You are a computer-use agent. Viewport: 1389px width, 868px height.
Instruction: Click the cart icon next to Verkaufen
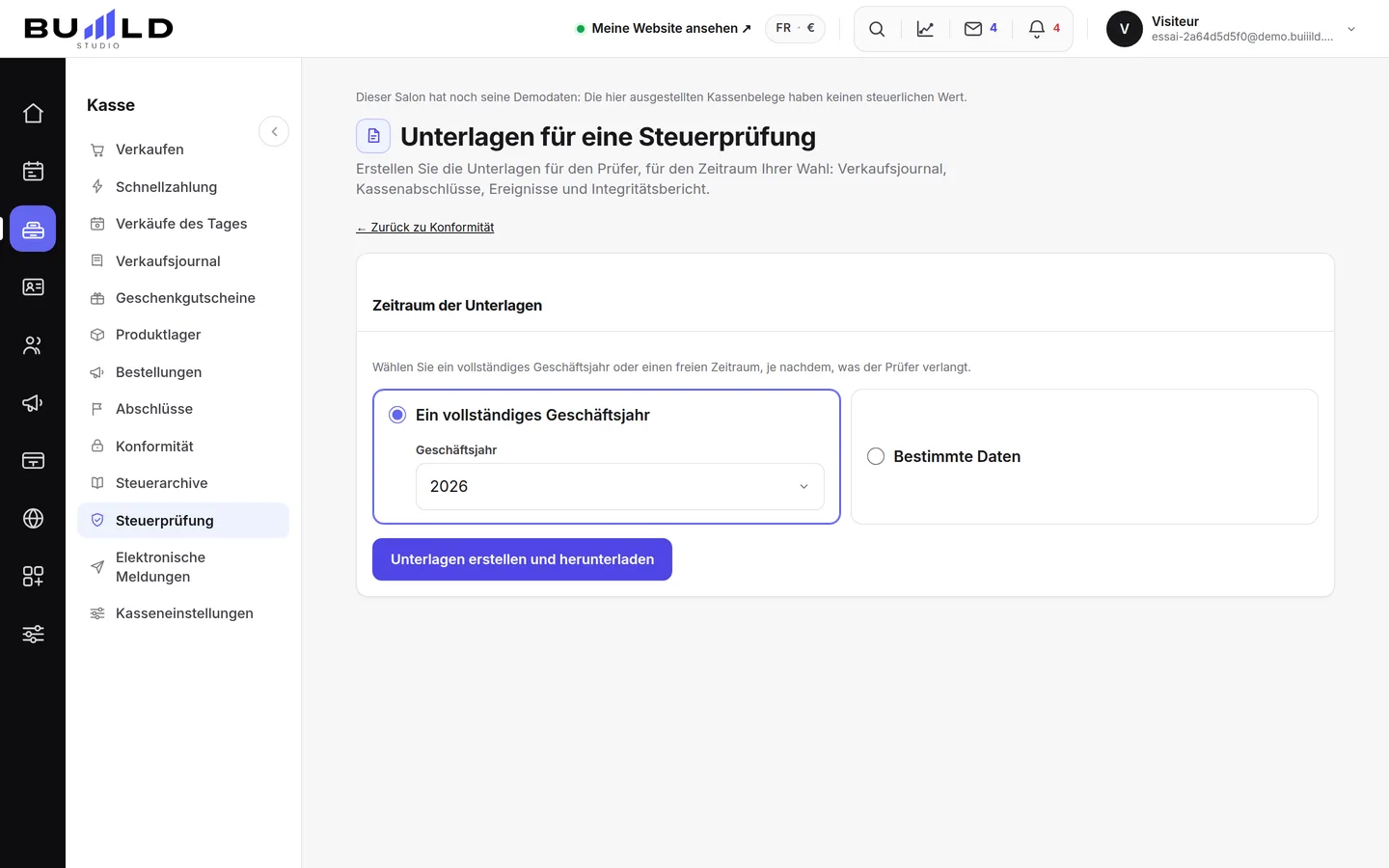click(97, 149)
